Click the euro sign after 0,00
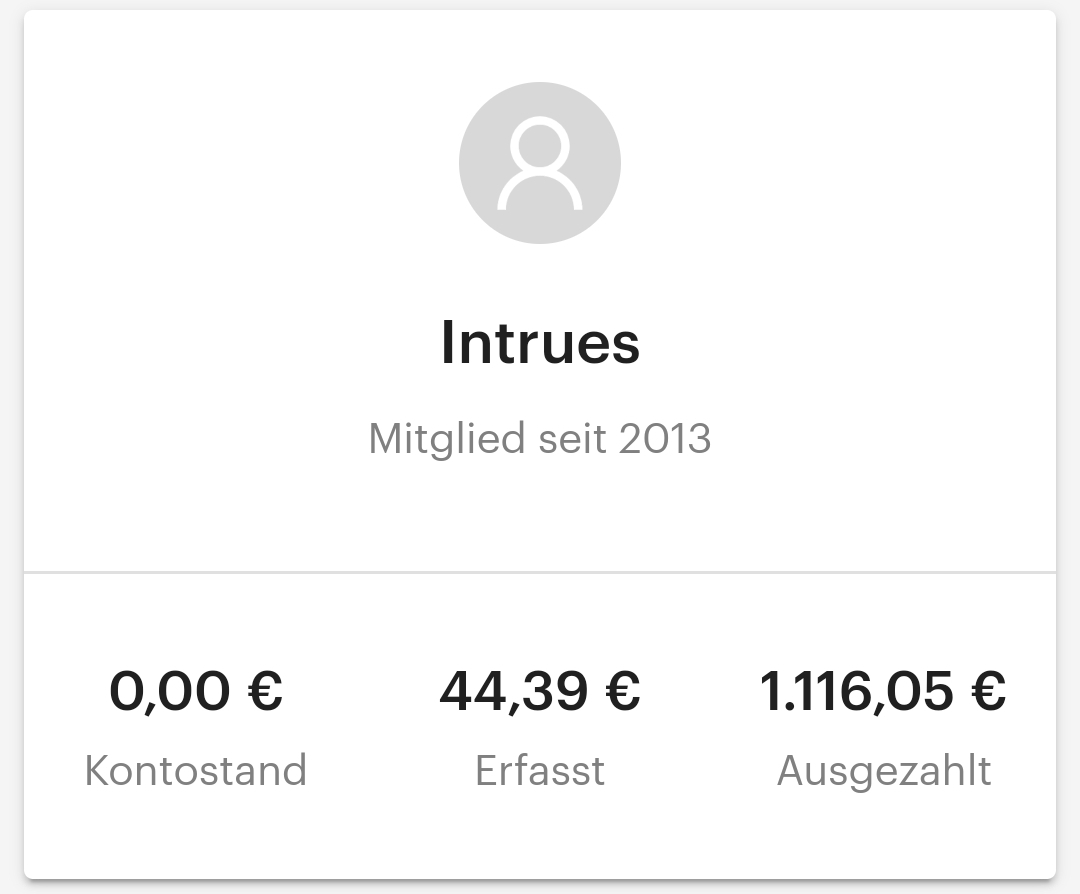The height and width of the screenshot is (894, 1080). click(264, 691)
